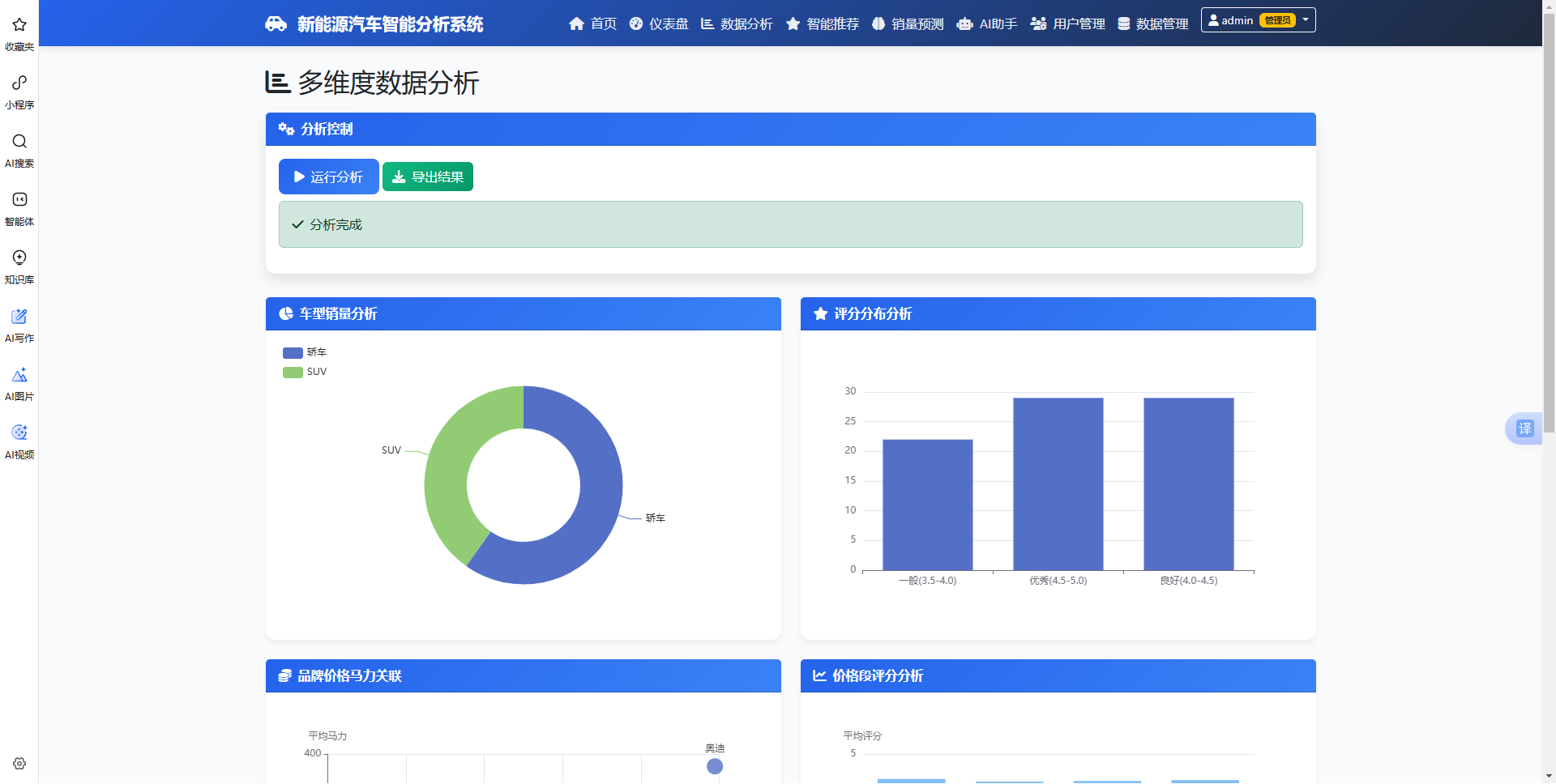1556x784 pixels.
Task: Click the checkmark icon in 分析完成 alert
Action: pos(297,224)
